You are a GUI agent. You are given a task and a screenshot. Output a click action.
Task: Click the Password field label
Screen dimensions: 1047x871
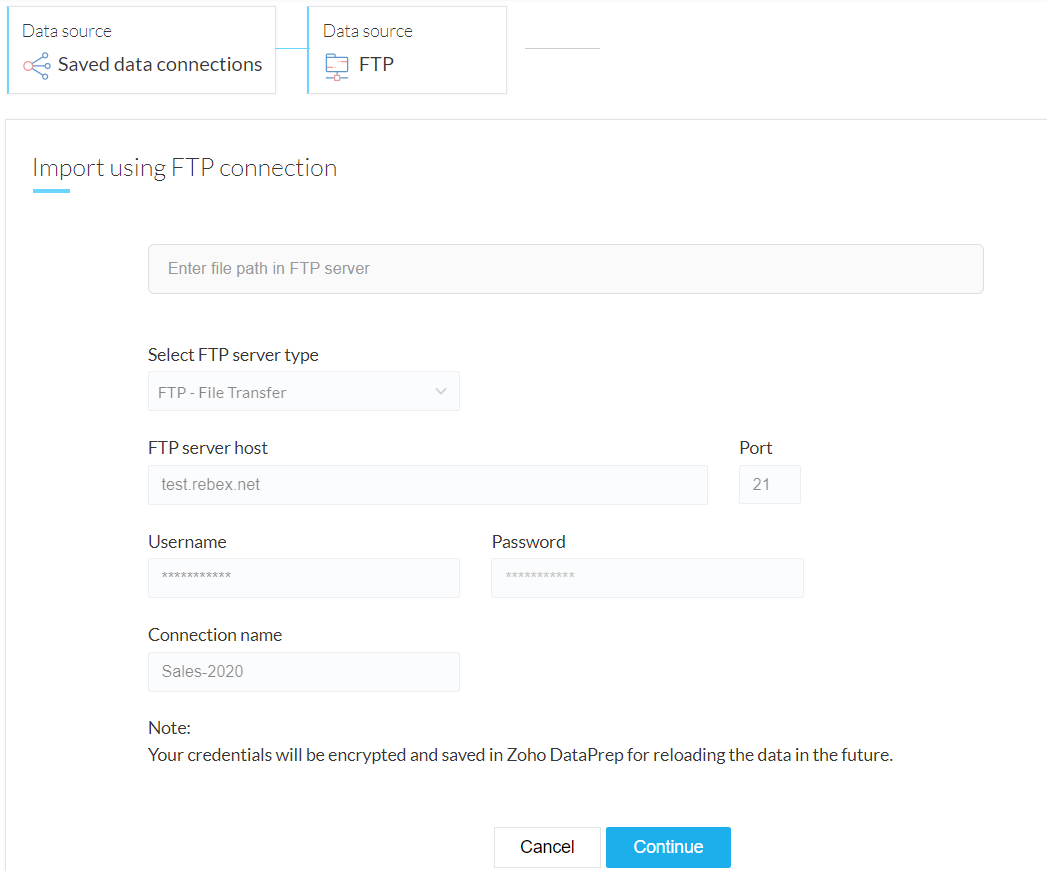(x=528, y=542)
